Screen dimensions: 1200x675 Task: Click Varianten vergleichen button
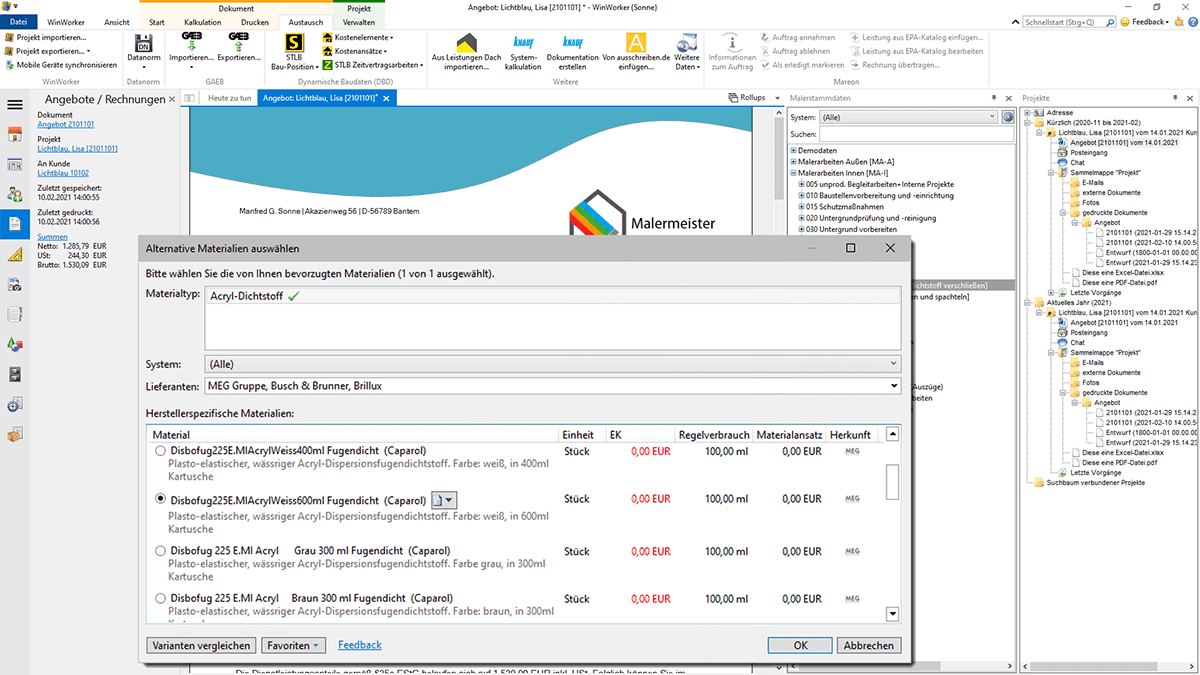point(201,646)
